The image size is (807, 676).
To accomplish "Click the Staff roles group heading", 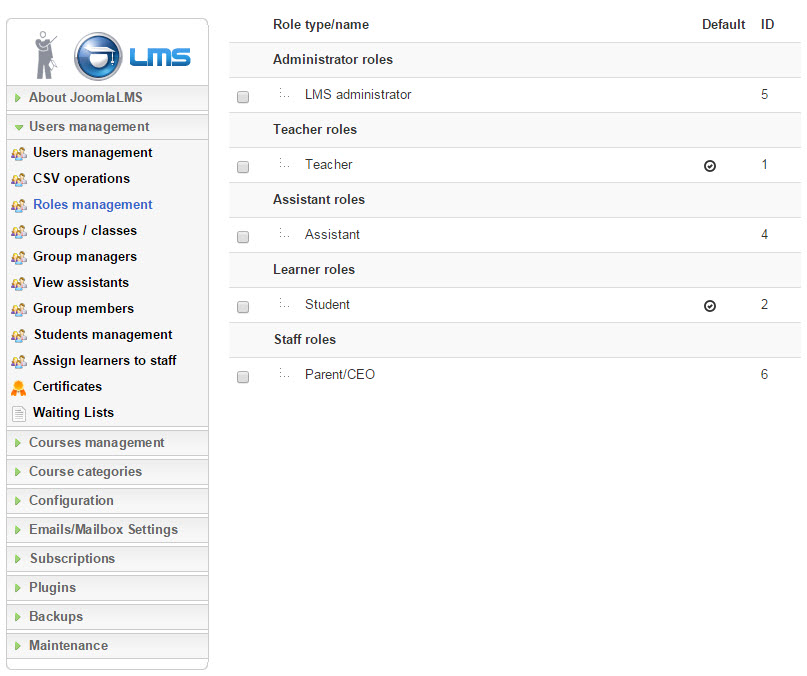I will tap(305, 340).
